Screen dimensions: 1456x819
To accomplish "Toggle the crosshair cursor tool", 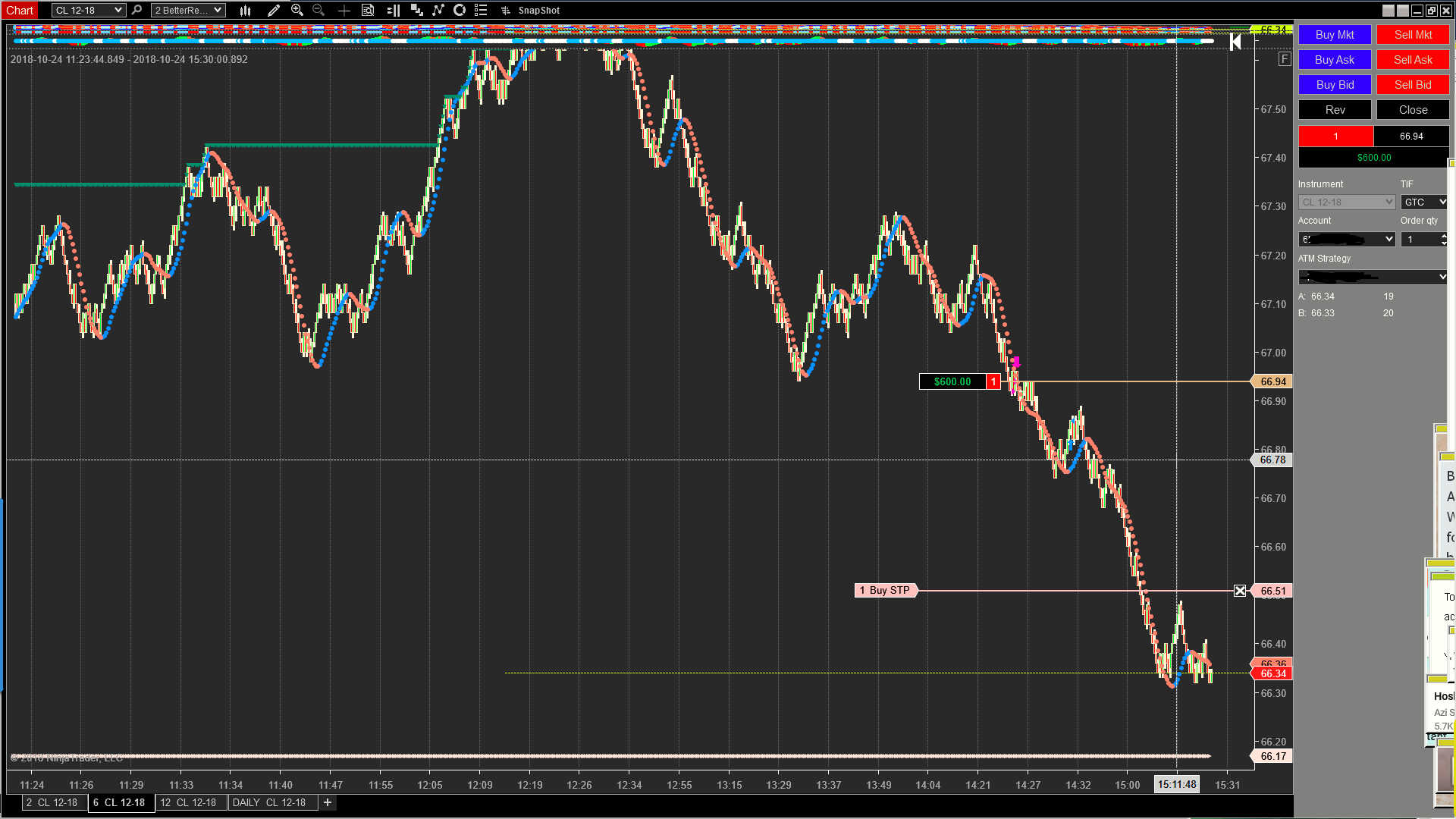I will (344, 11).
